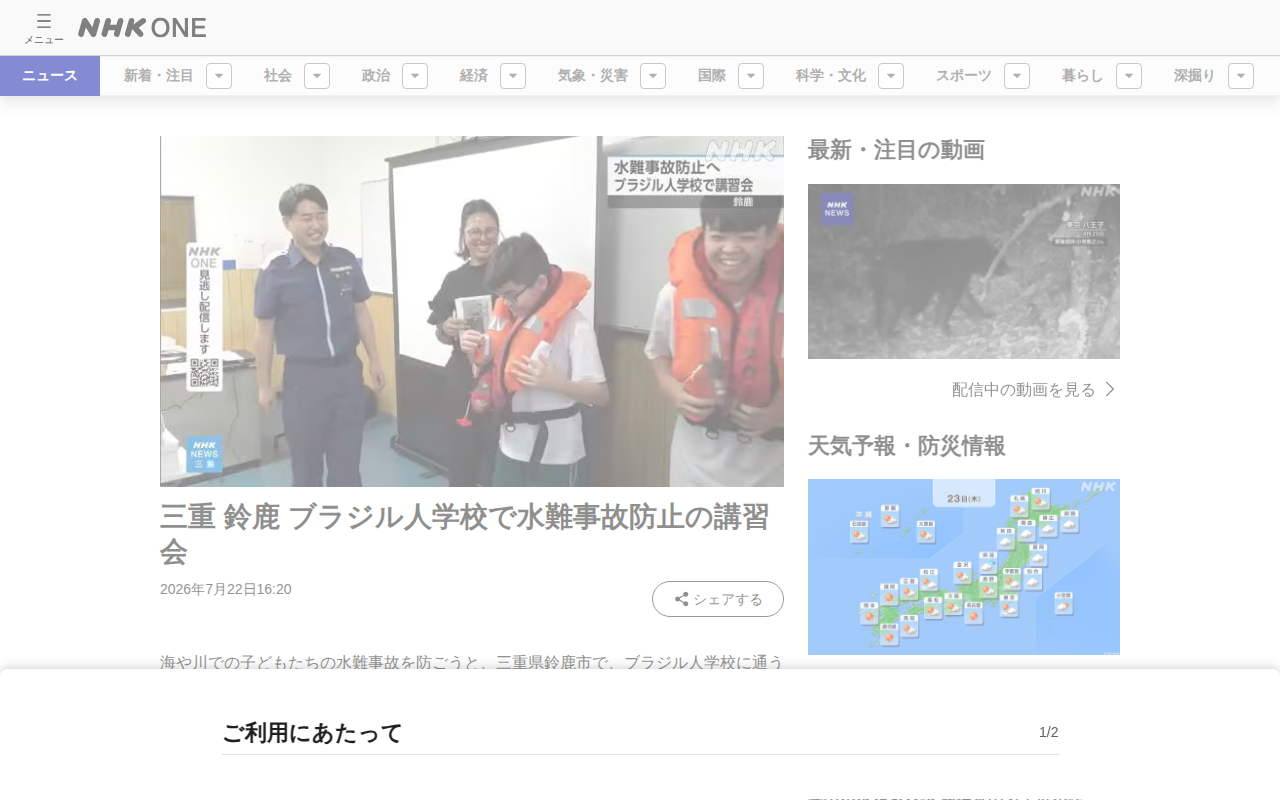Screen dimensions: 1280x800
Task: Expand the 気象・災害 dropdown arrow
Action: (x=653, y=76)
